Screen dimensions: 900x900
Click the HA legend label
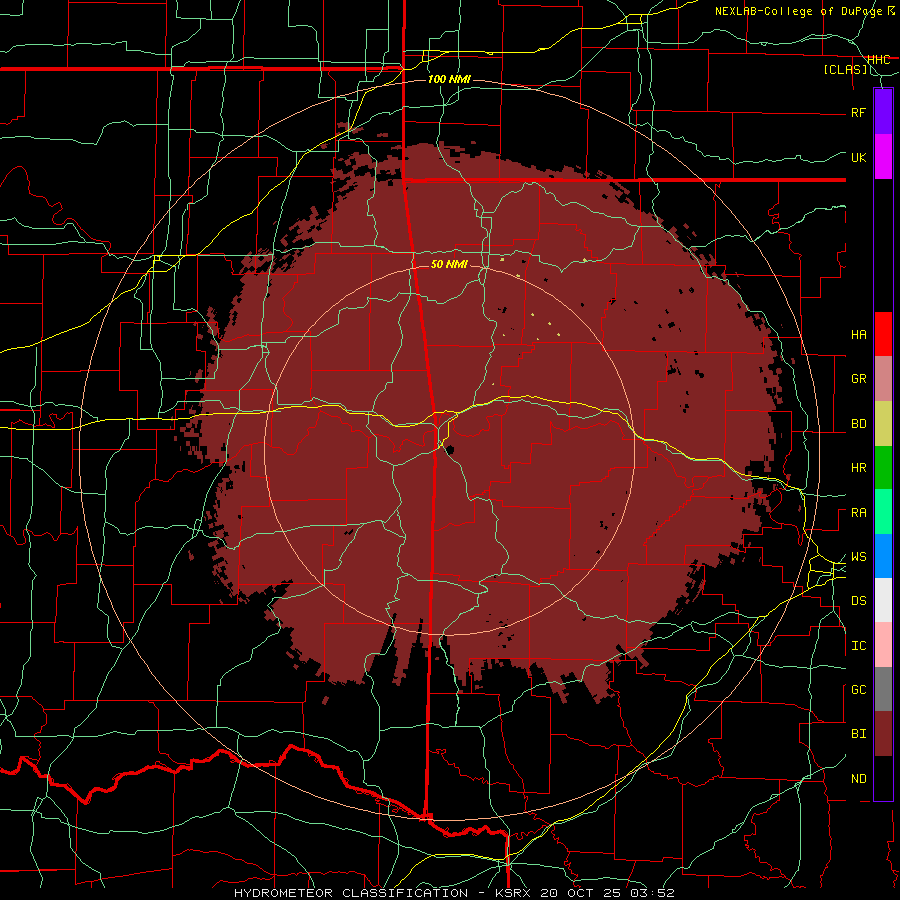coord(858,335)
